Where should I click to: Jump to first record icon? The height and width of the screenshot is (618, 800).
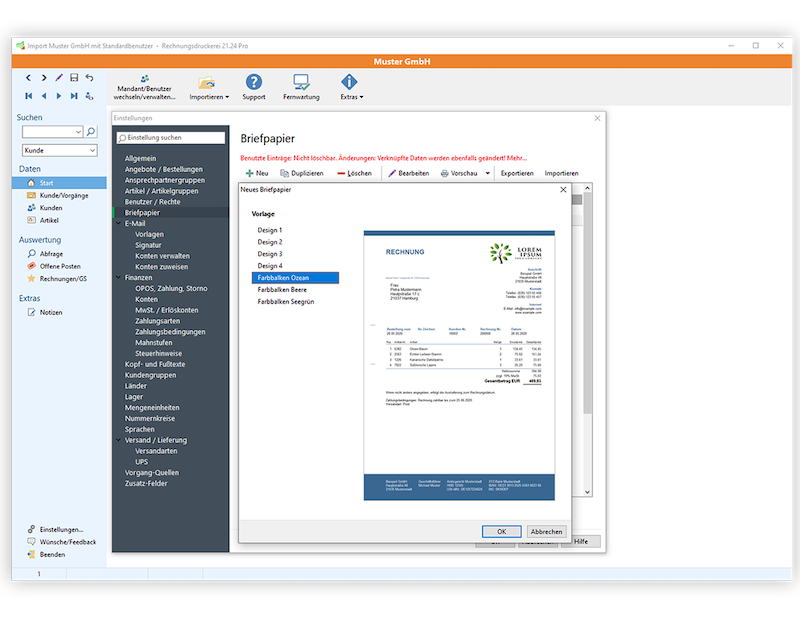tap(29, 96)
